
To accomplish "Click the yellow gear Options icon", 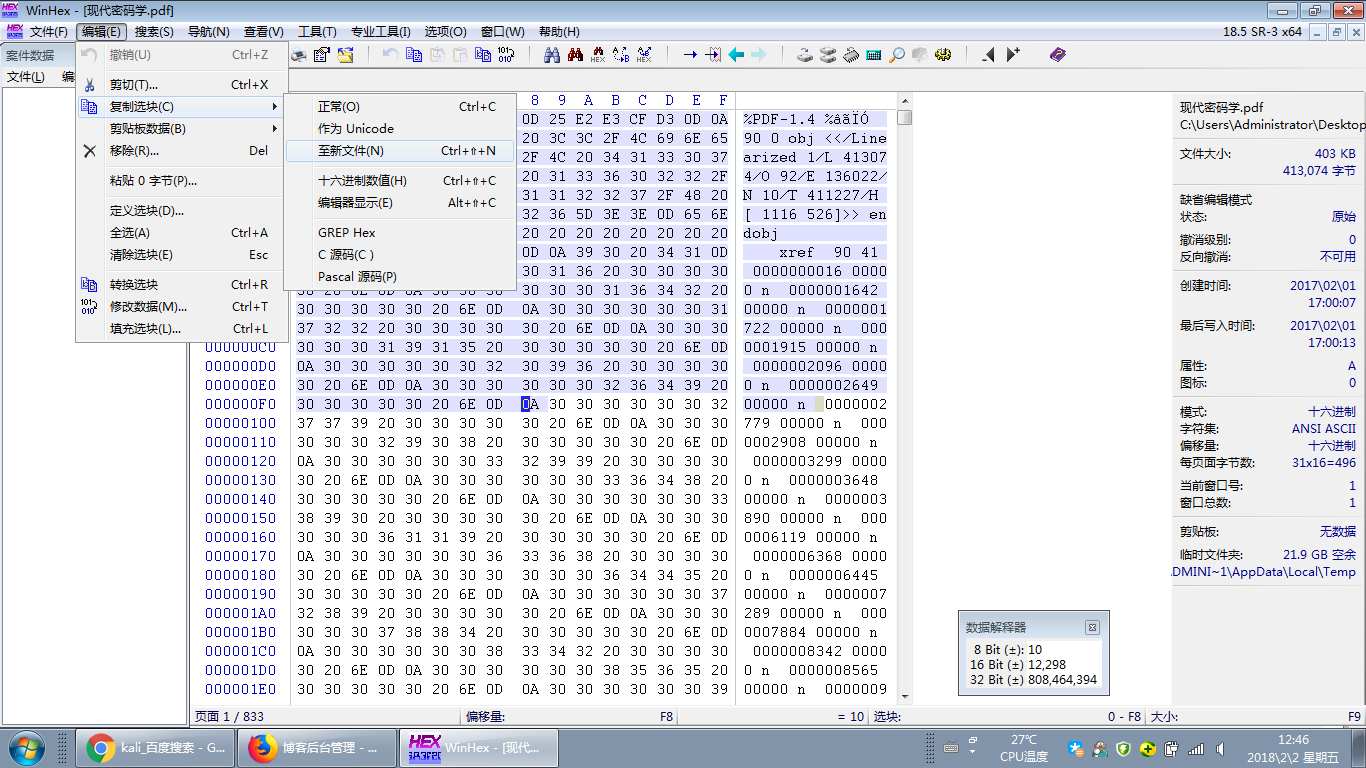I will click(x=942, y=55).
